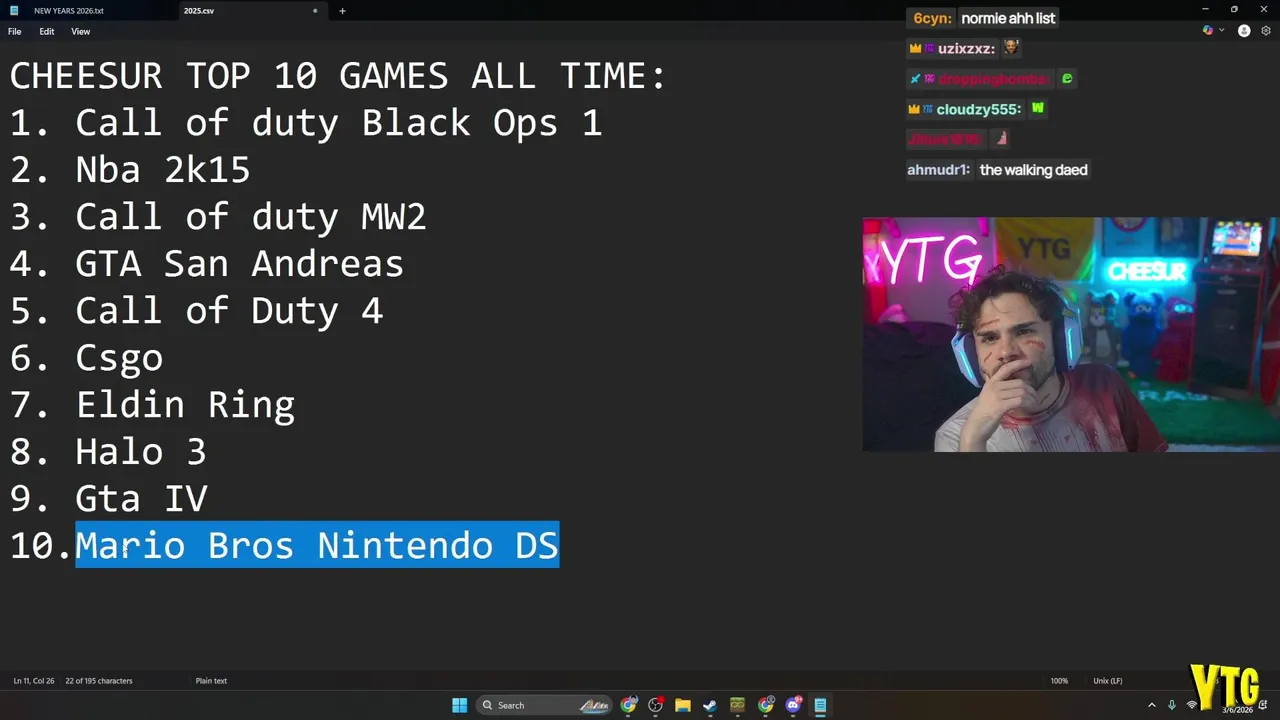Click the 3/6/2026 date in taskbar
Image resolution: width=1280 pixels, height=720 pixels.
click(1237, 711)
